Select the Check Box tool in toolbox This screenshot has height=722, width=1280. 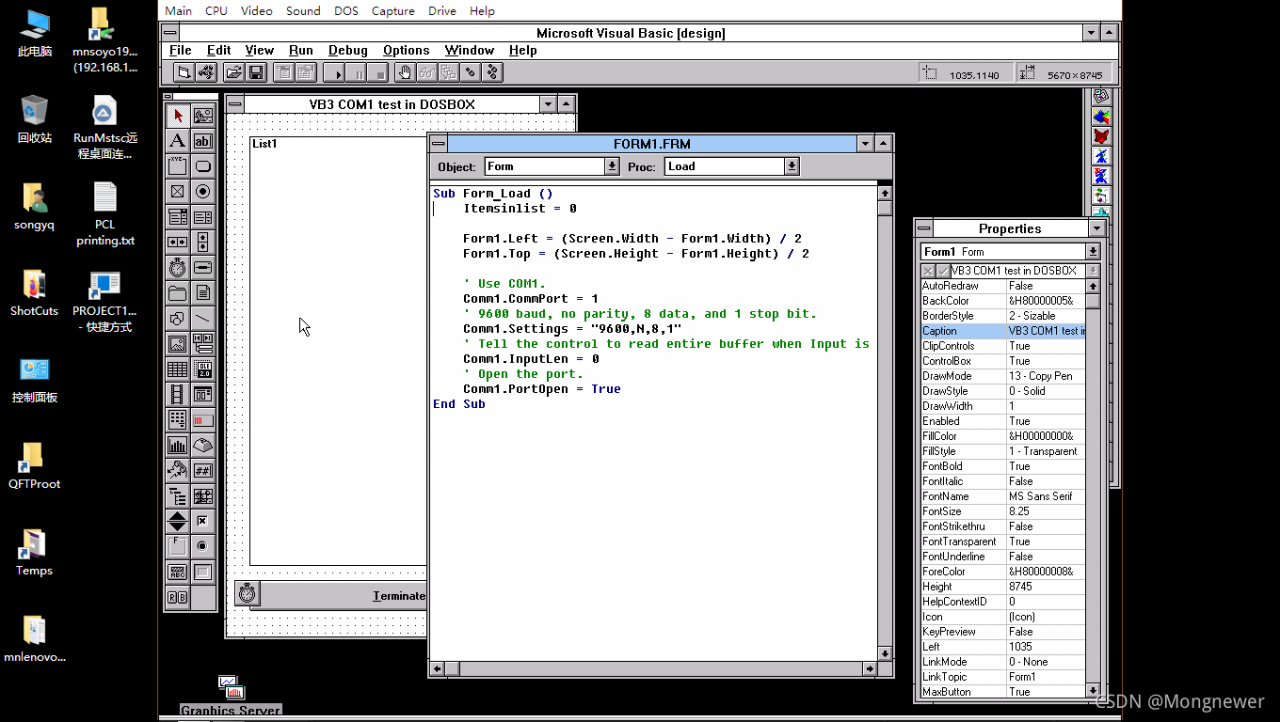coord(177,191)
